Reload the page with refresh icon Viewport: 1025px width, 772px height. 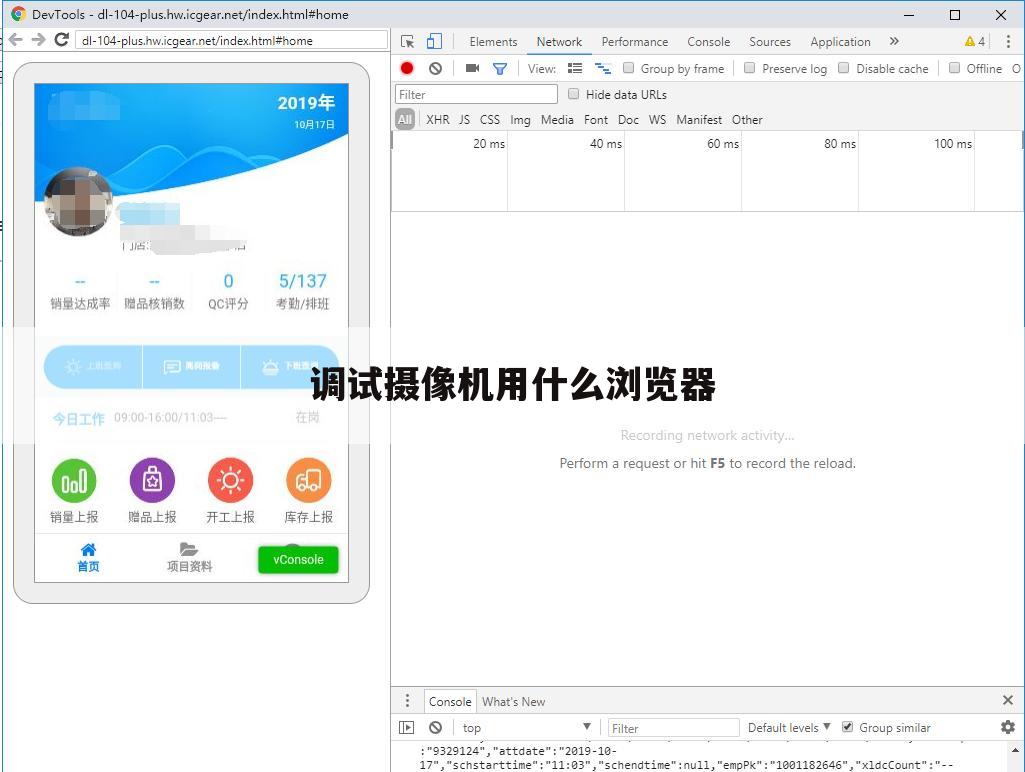(61, 40)
